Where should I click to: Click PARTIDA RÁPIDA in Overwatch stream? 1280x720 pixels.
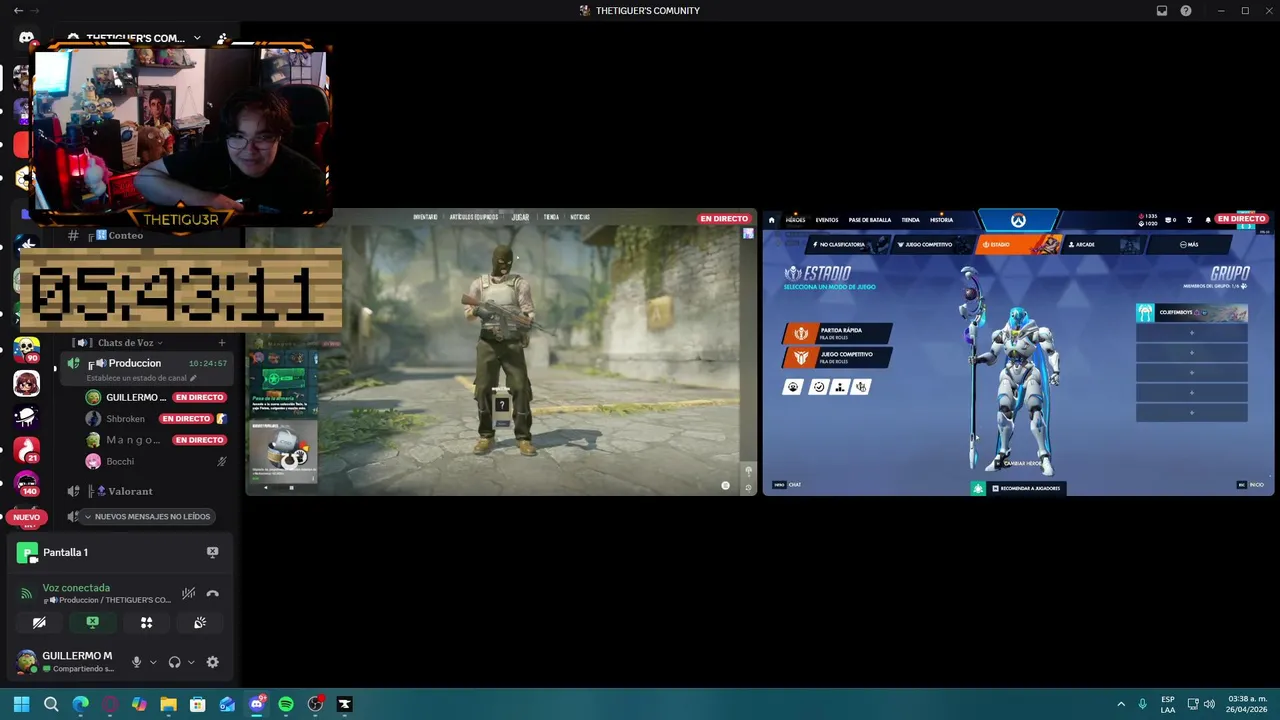click(838, 332)
